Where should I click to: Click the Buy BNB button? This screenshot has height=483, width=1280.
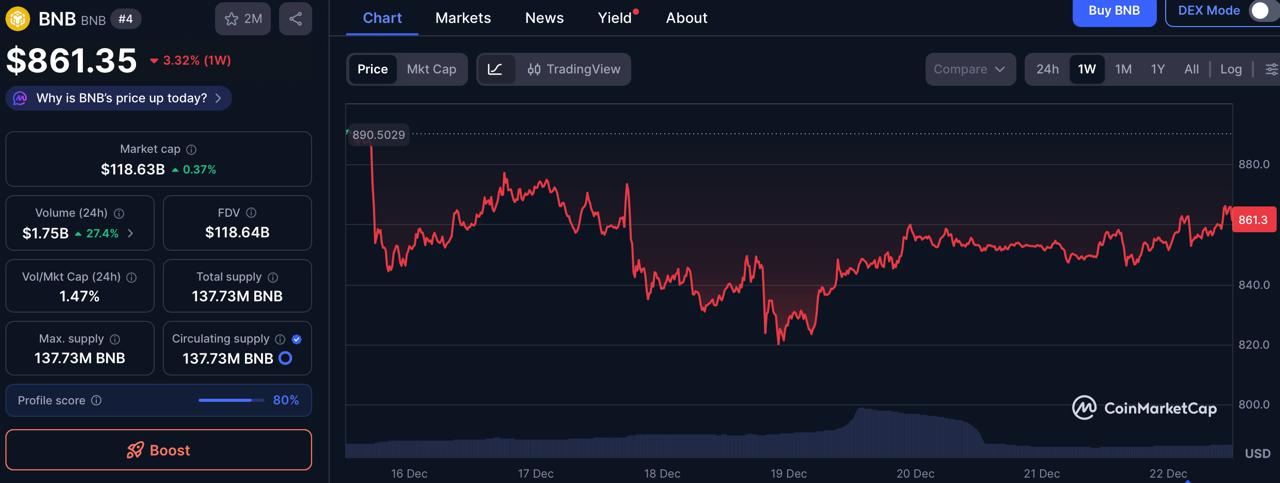[x=1114, y=11]
